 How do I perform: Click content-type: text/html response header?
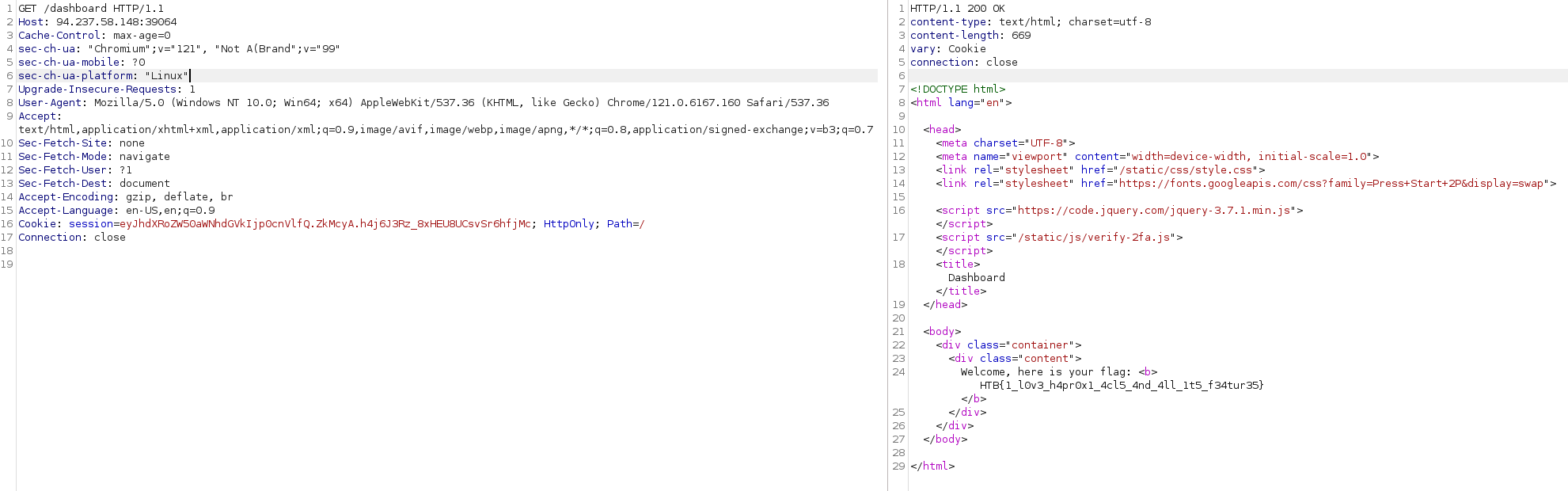1031,22
